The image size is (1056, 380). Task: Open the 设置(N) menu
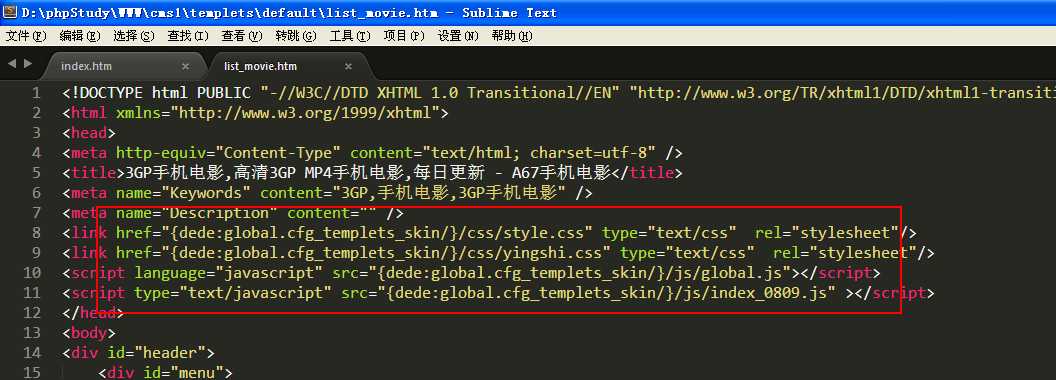coord(458,36)
